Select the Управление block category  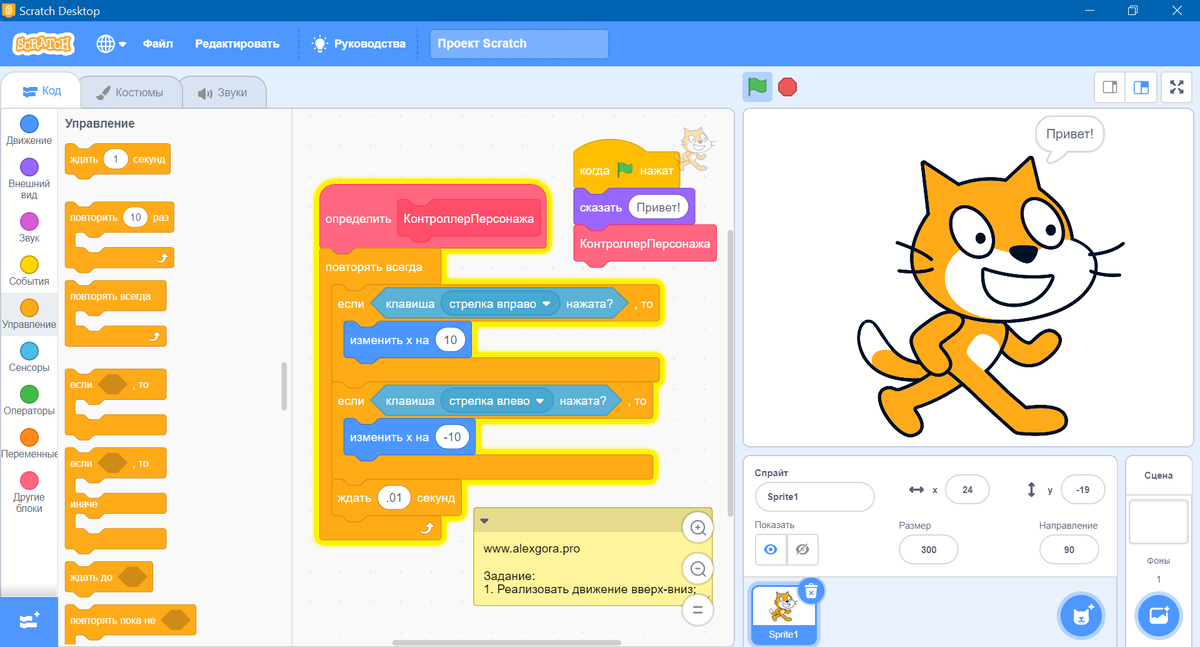tap(29, 313)
